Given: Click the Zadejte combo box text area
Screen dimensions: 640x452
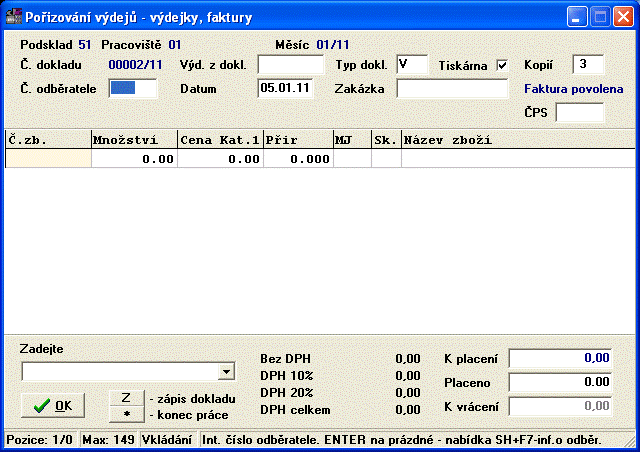Looking at the screenshot, I should click(x=120, y=372).
